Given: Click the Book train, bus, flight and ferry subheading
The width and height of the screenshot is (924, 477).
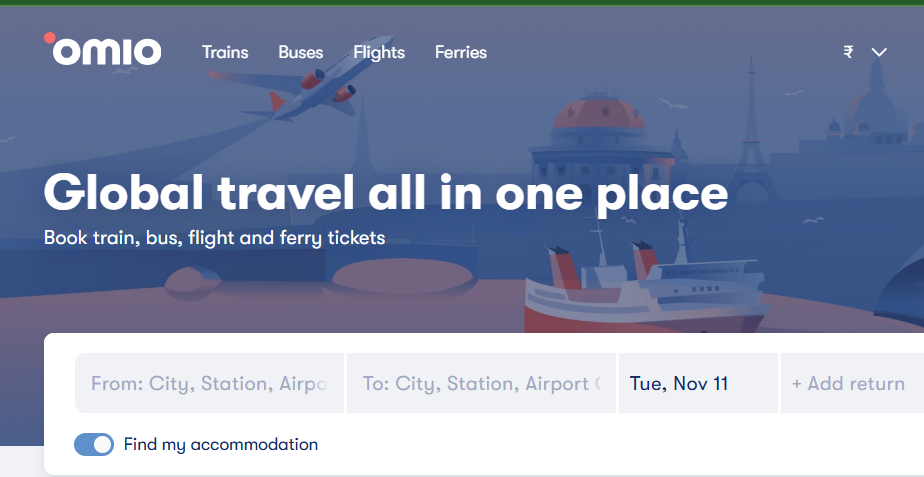Looking at the screenshot, I should point(214,239).
